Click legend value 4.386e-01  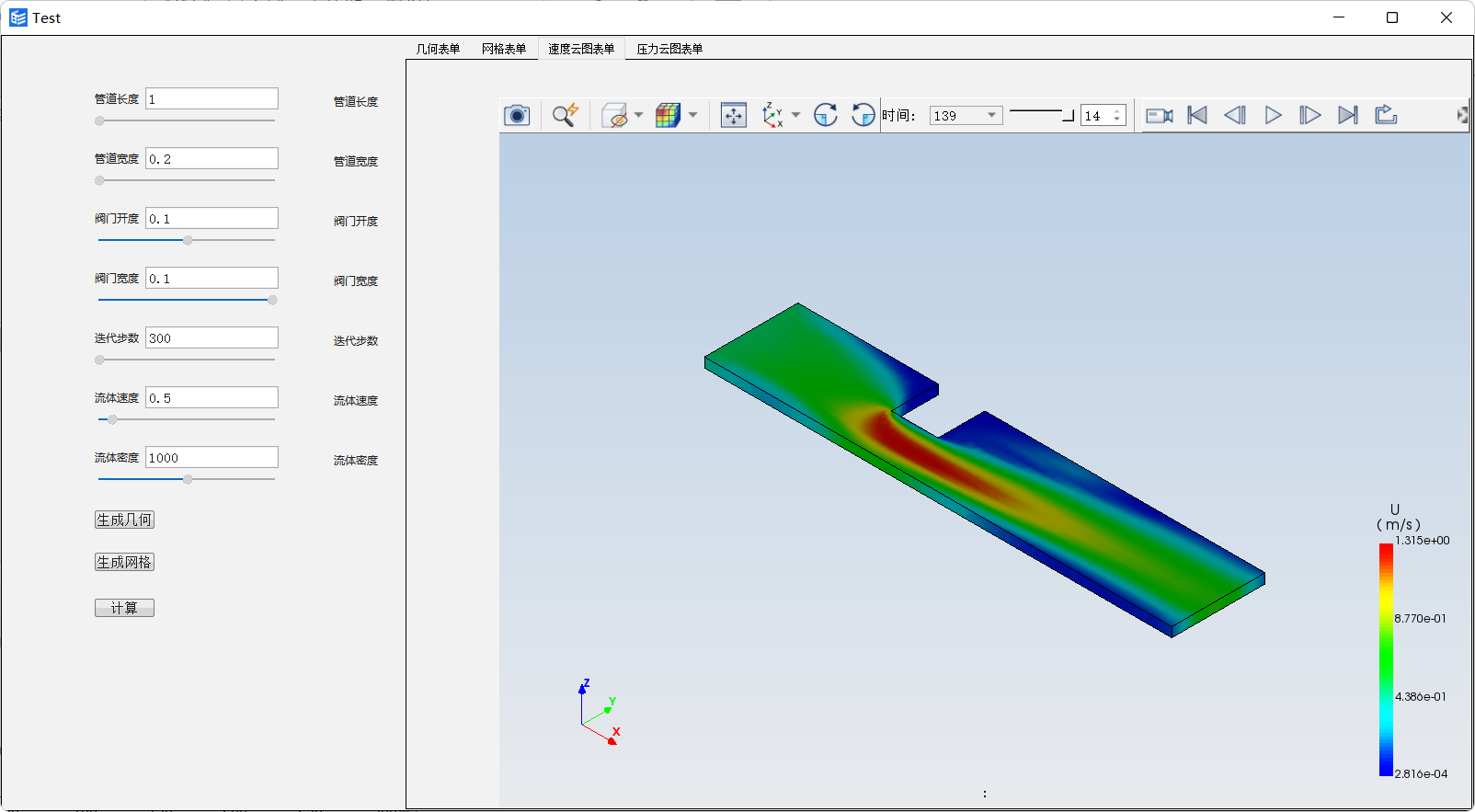pyautogui.click(x=1420, y=697)
